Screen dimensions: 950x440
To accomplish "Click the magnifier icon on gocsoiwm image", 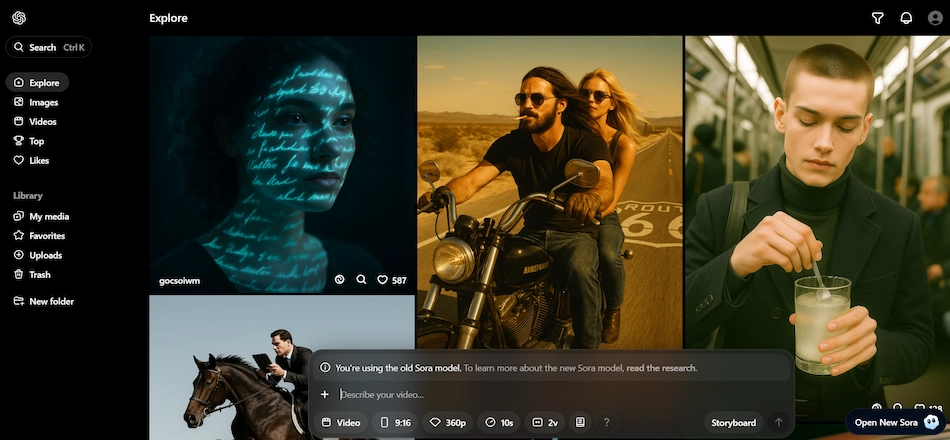I will pos(361,280).
